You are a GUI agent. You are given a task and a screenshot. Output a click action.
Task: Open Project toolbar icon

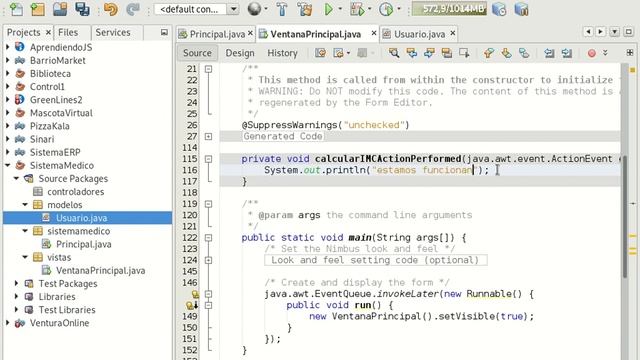(x=60, y=9)
